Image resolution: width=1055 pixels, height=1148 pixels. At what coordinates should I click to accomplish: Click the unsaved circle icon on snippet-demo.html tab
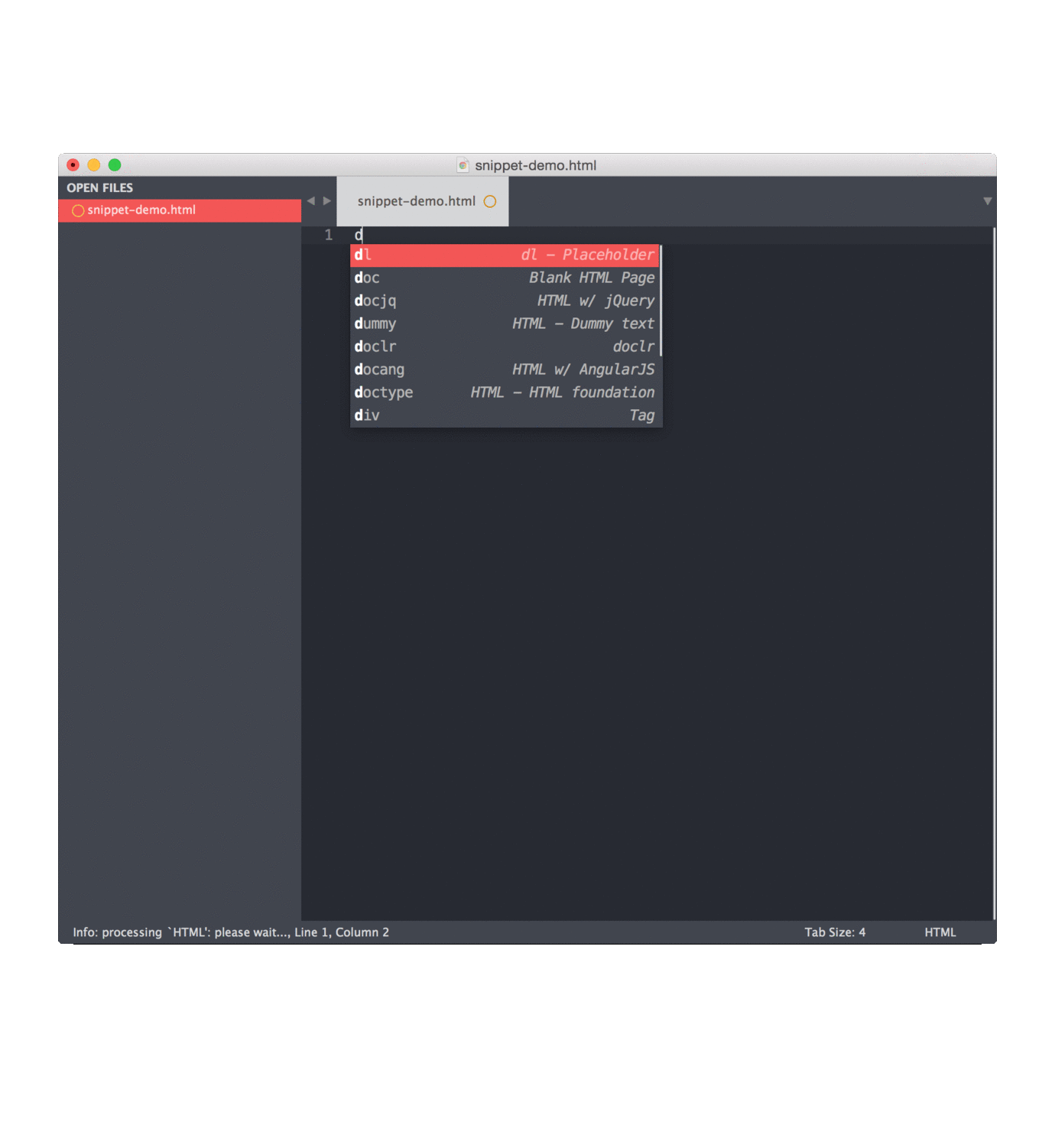[490, 201]
